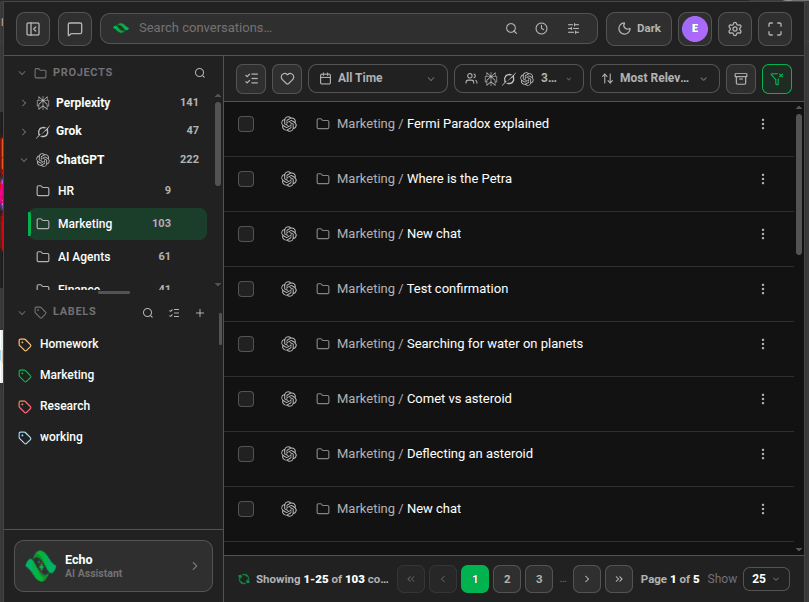Image resolution: width=809 pixels, height=602 pixels.
Task: Collapse the sidebar panel icon
Action: [33, 29]
